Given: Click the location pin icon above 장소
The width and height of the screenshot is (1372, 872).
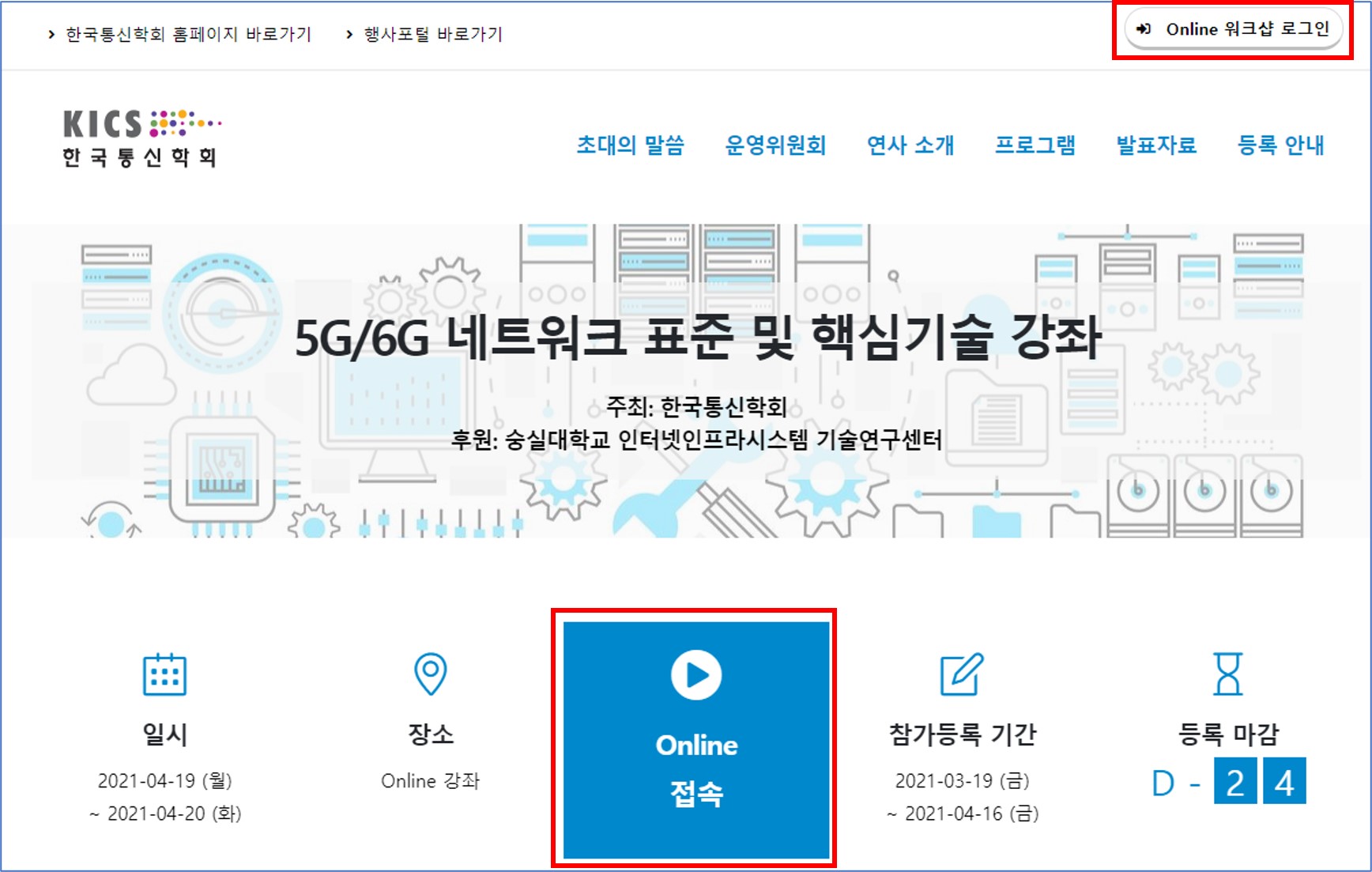Looking at the screenshot, I should pyautogui.click(x=431, y=674).
